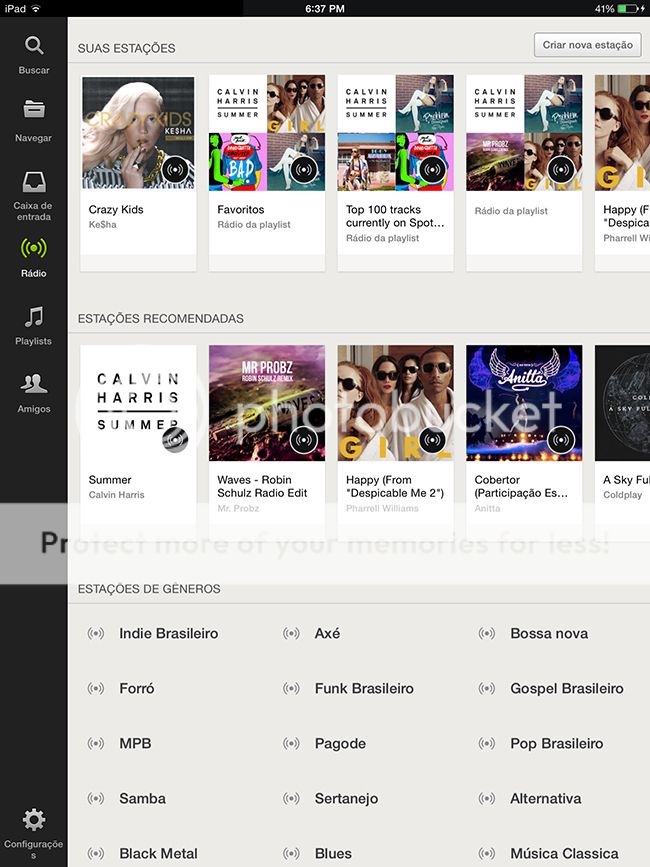This screenshot has width=650, height=867.
Task: Select Bossa nova genre station
Action: pyautogui.click(x=549, y=633)
